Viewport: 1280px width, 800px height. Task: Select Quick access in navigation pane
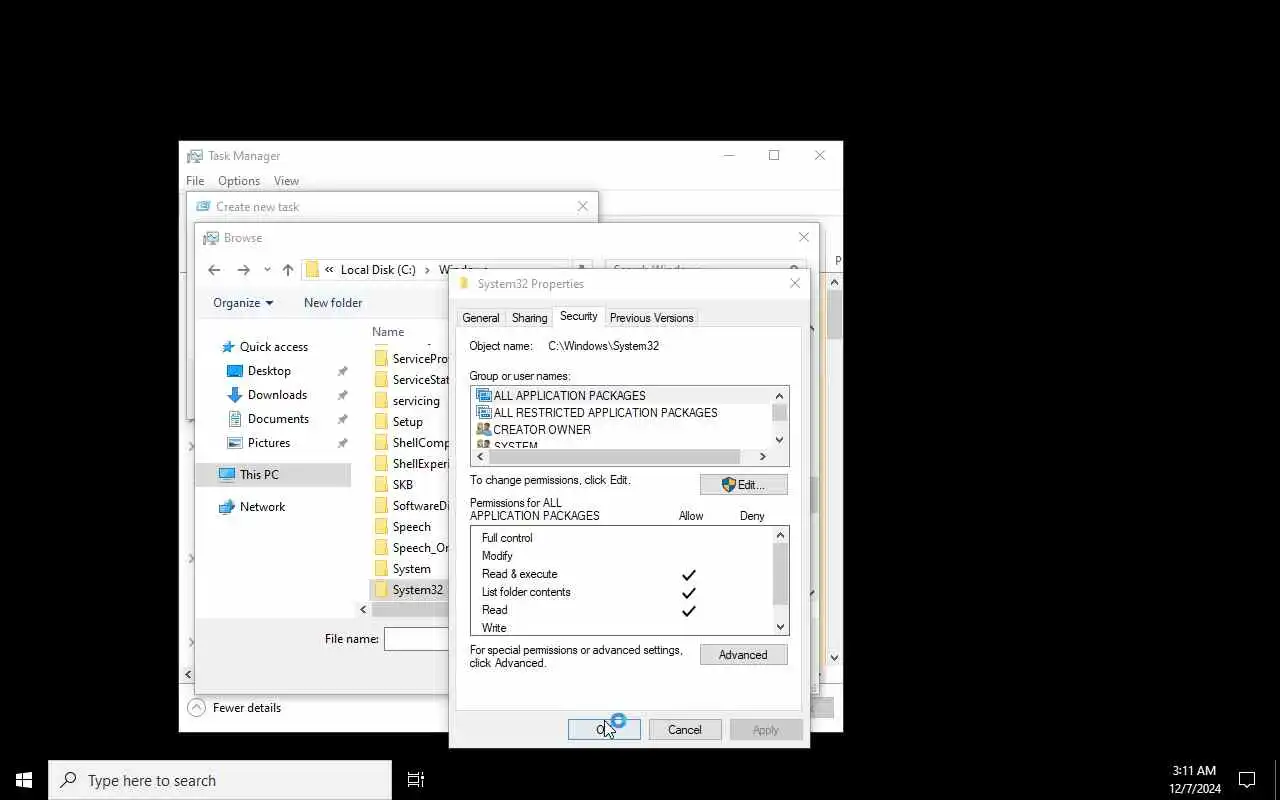coord(274,347)
